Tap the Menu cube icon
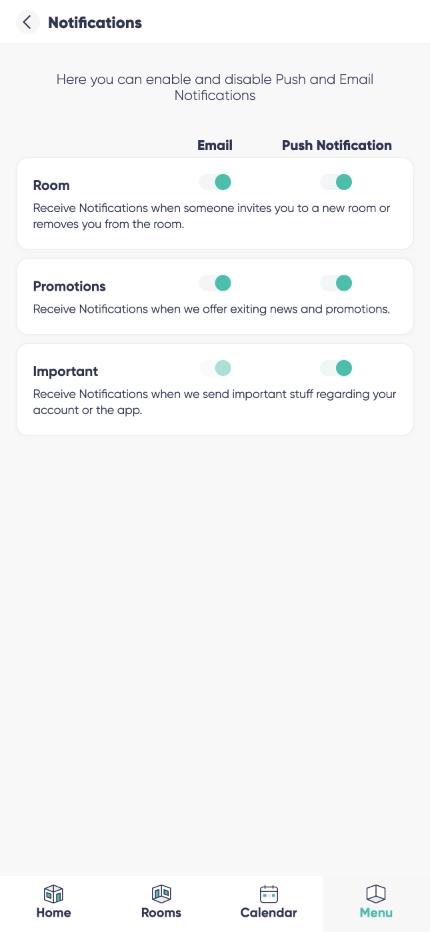 click(376, 893)
